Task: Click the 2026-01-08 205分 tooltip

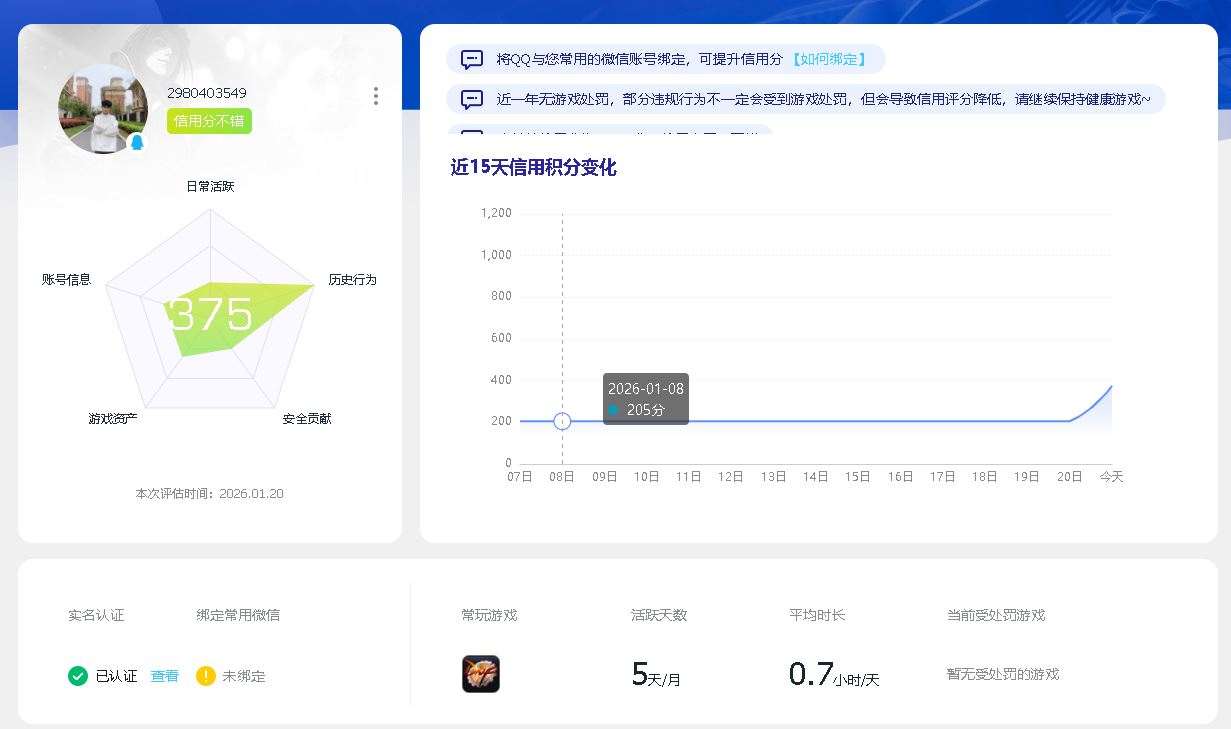Action: (x=646, y=399)
